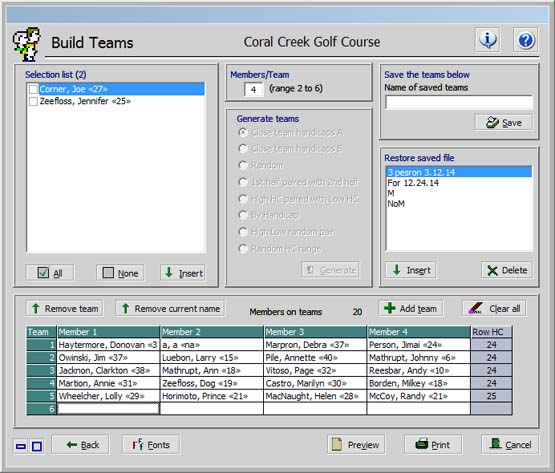Check the Zeefloss, Jennifer checkbox

tap(34, 102)
